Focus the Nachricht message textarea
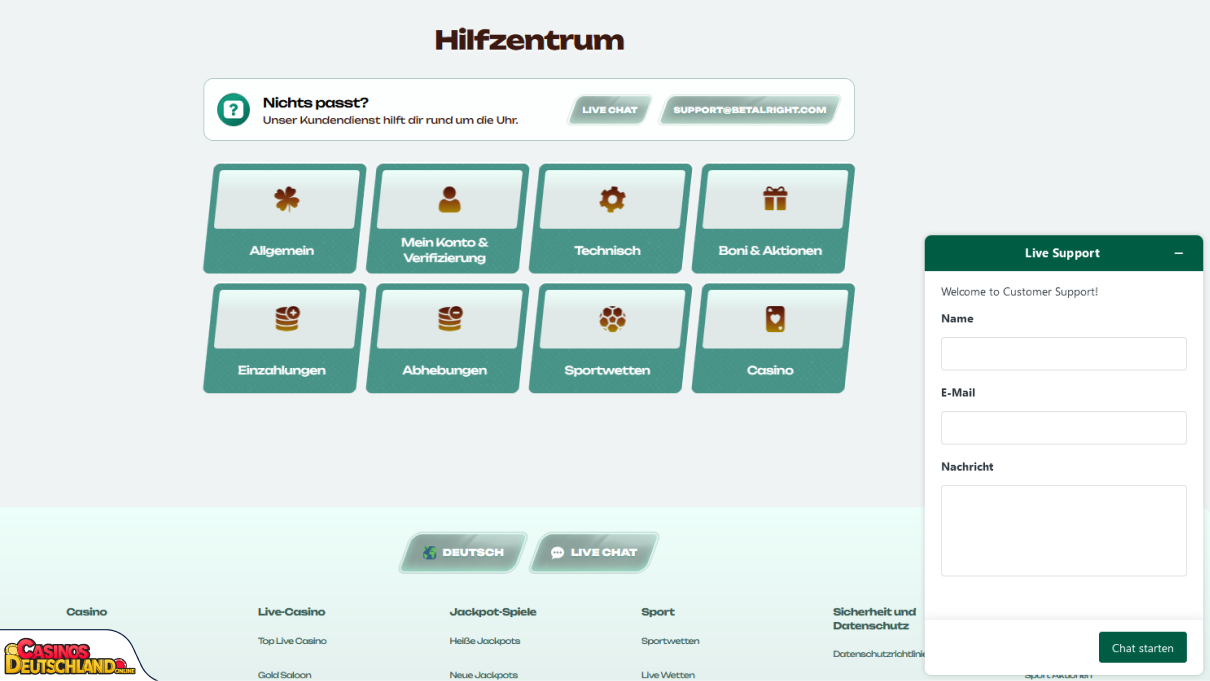The width and height of the screenshot is (1210, 681). [1064, 531]
